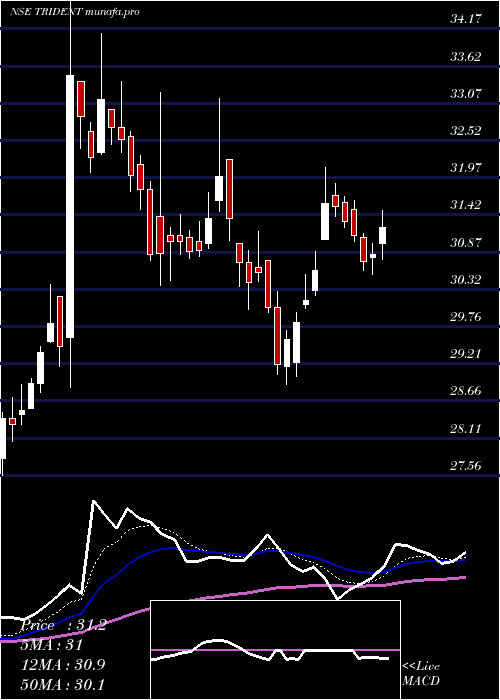This screenshot has height=700, width=500.
Task: Click the MACD inset chart box
Action: tap(275, 650)
